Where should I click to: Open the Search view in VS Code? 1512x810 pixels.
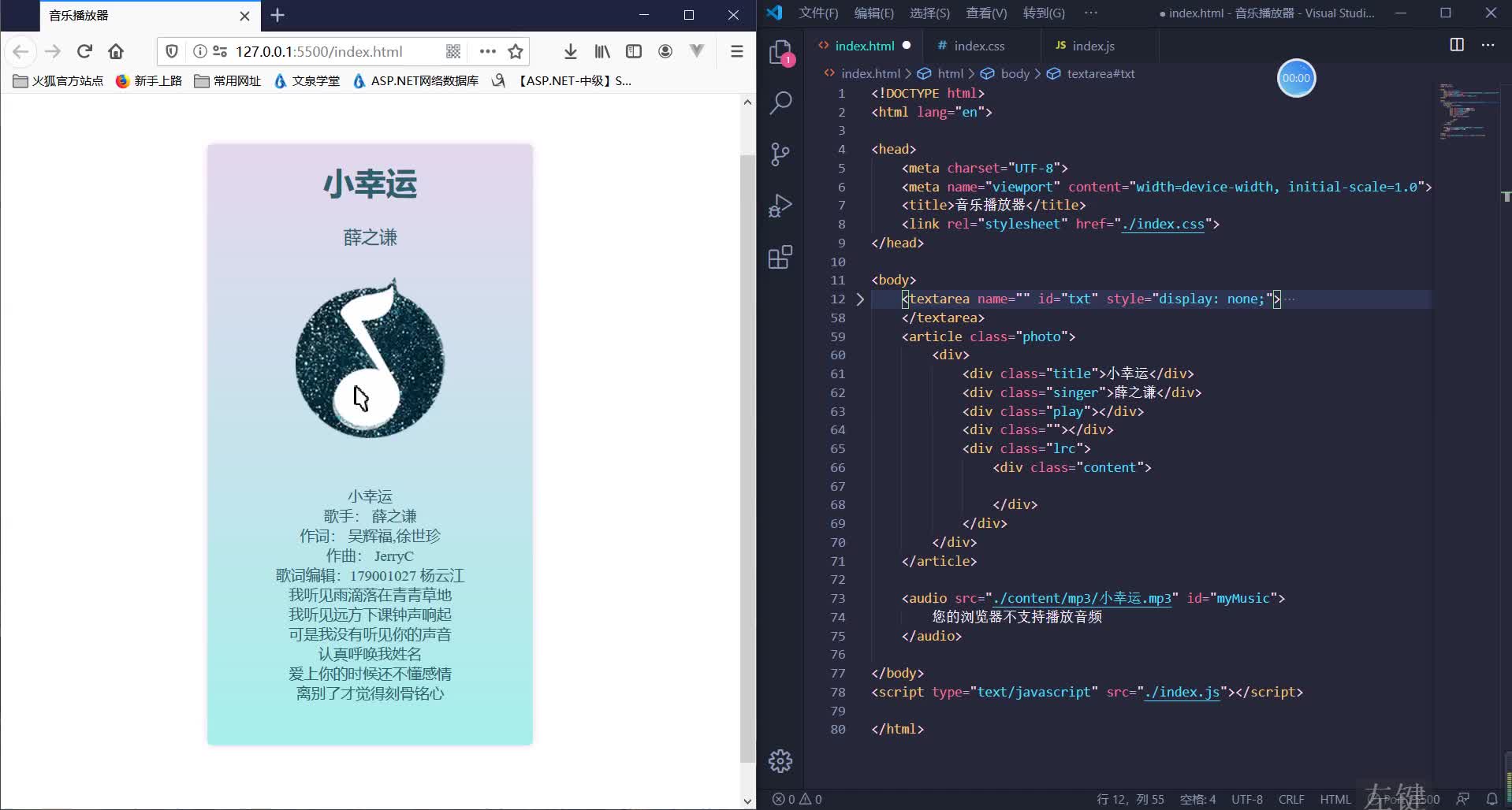(x=780, y=102)
